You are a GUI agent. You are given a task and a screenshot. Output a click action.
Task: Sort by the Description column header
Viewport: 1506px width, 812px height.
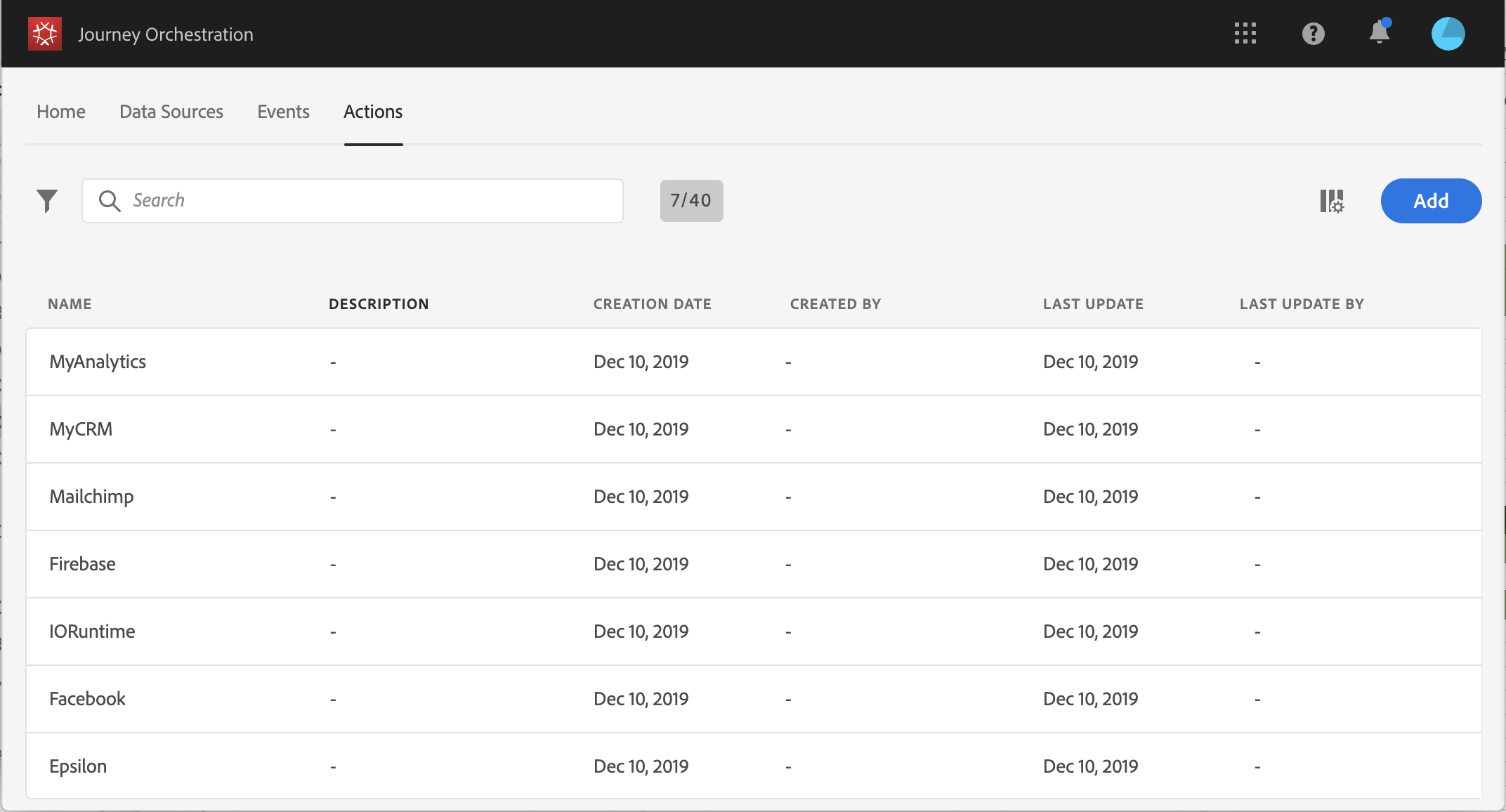click(x=379, y=304)
